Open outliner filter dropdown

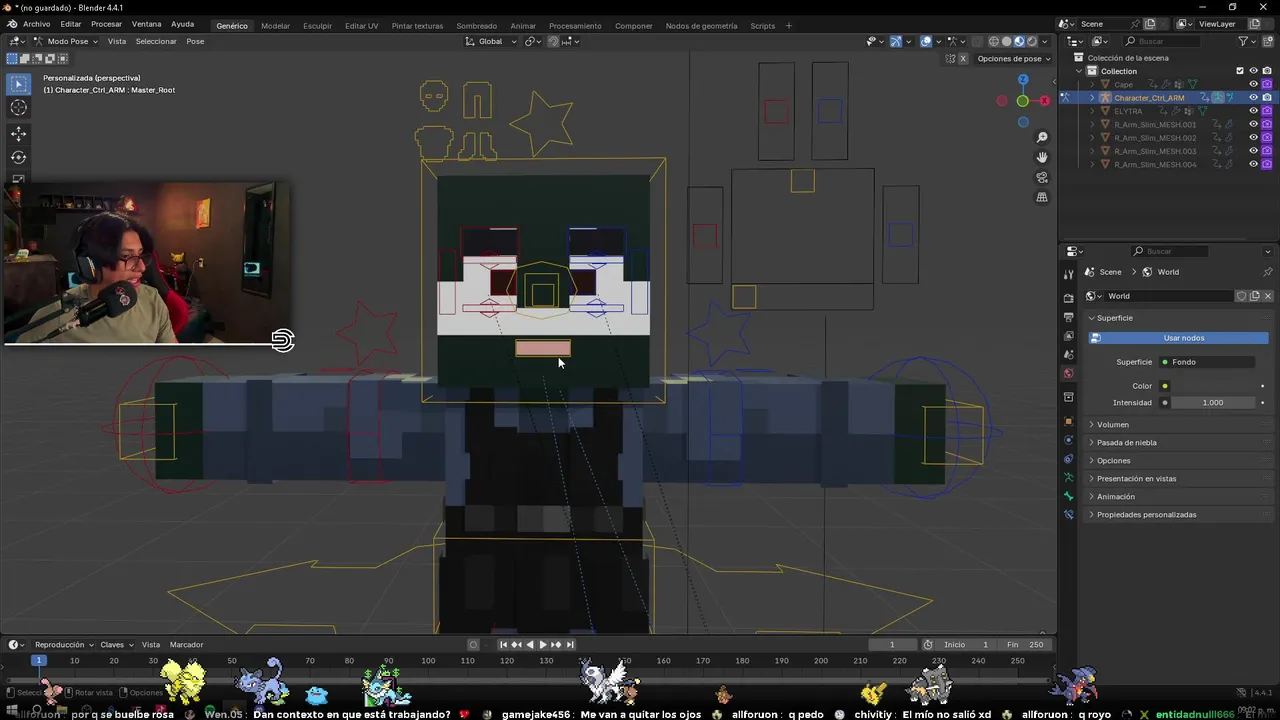[x=1246, y=41]
